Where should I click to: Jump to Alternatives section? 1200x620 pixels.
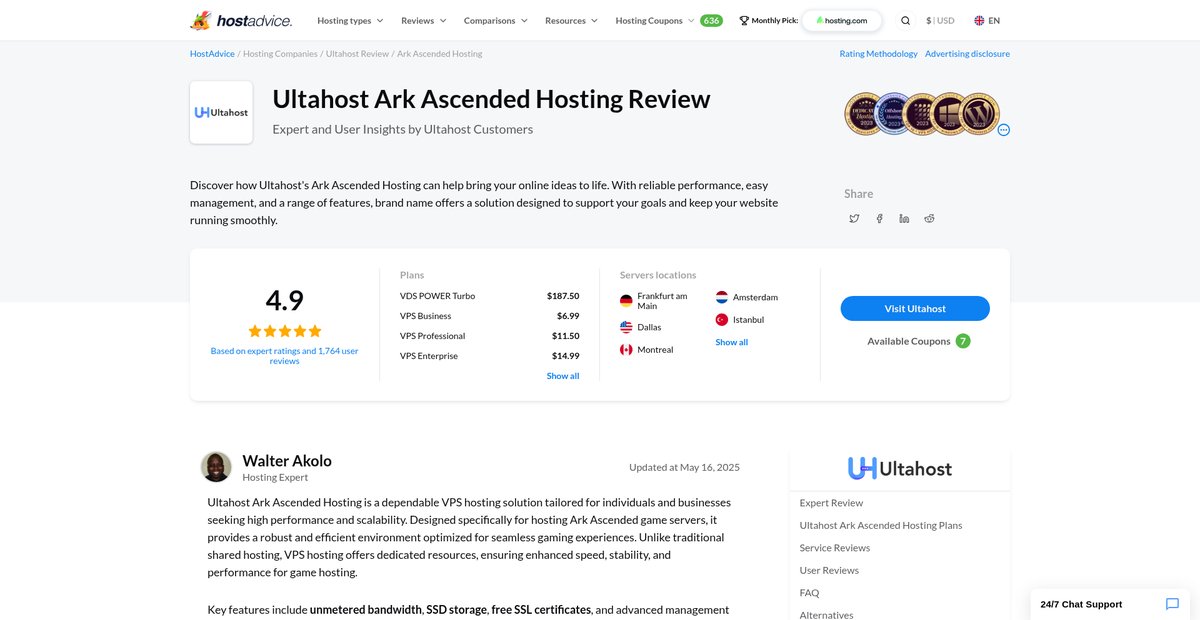pyautogui.click(x=827, y=614)
